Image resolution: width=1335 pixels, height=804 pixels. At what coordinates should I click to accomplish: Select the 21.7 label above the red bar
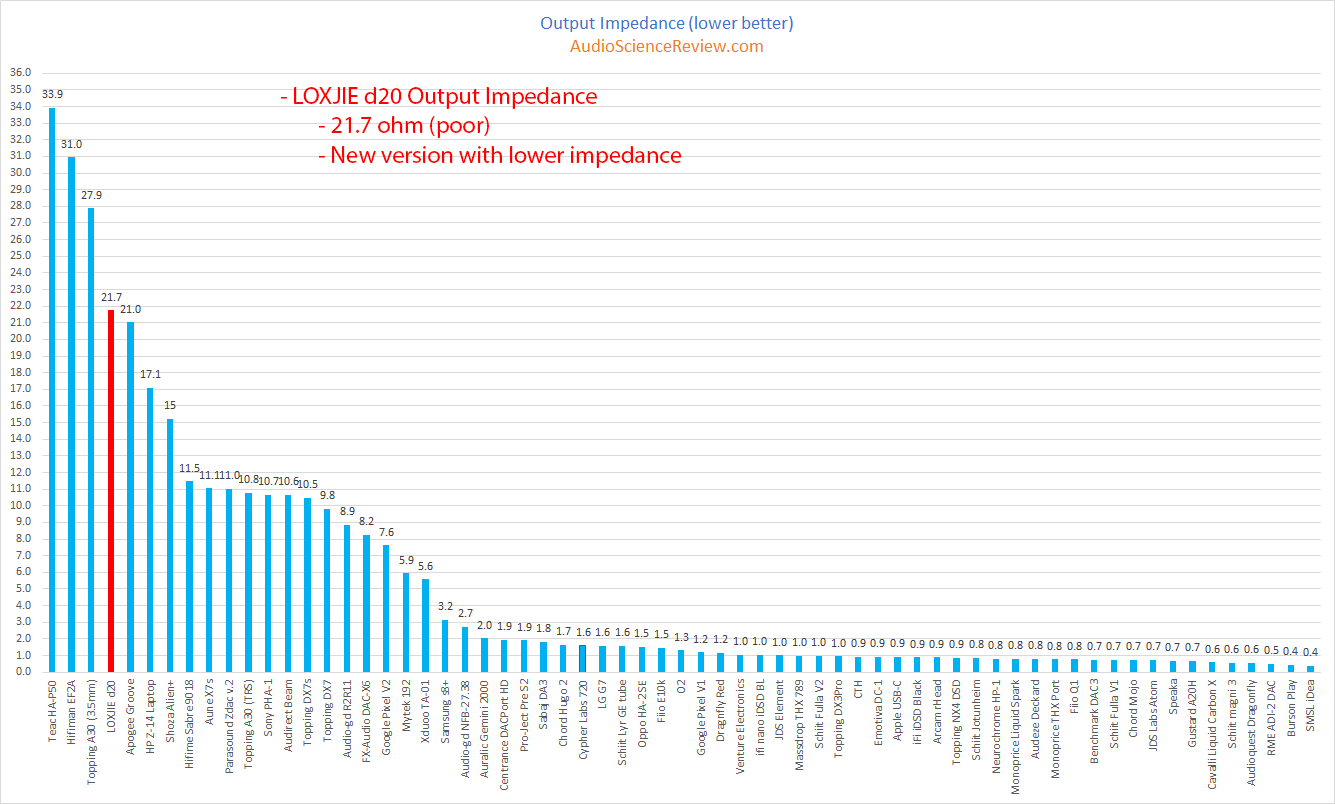pos(111,298)
